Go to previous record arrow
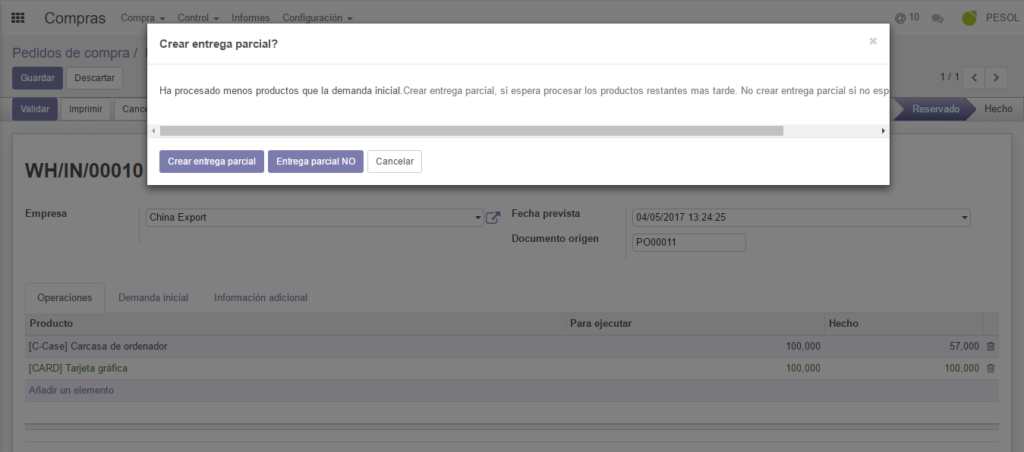This screenshot has height=452, width=1024. [975, 77]
